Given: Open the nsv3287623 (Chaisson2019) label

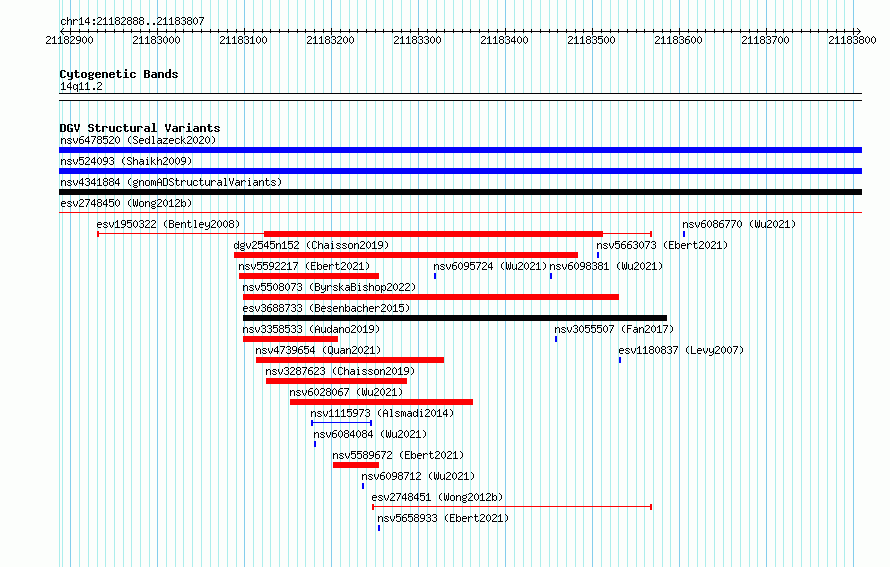Looking at the screenshot, I should pos(340,371).
